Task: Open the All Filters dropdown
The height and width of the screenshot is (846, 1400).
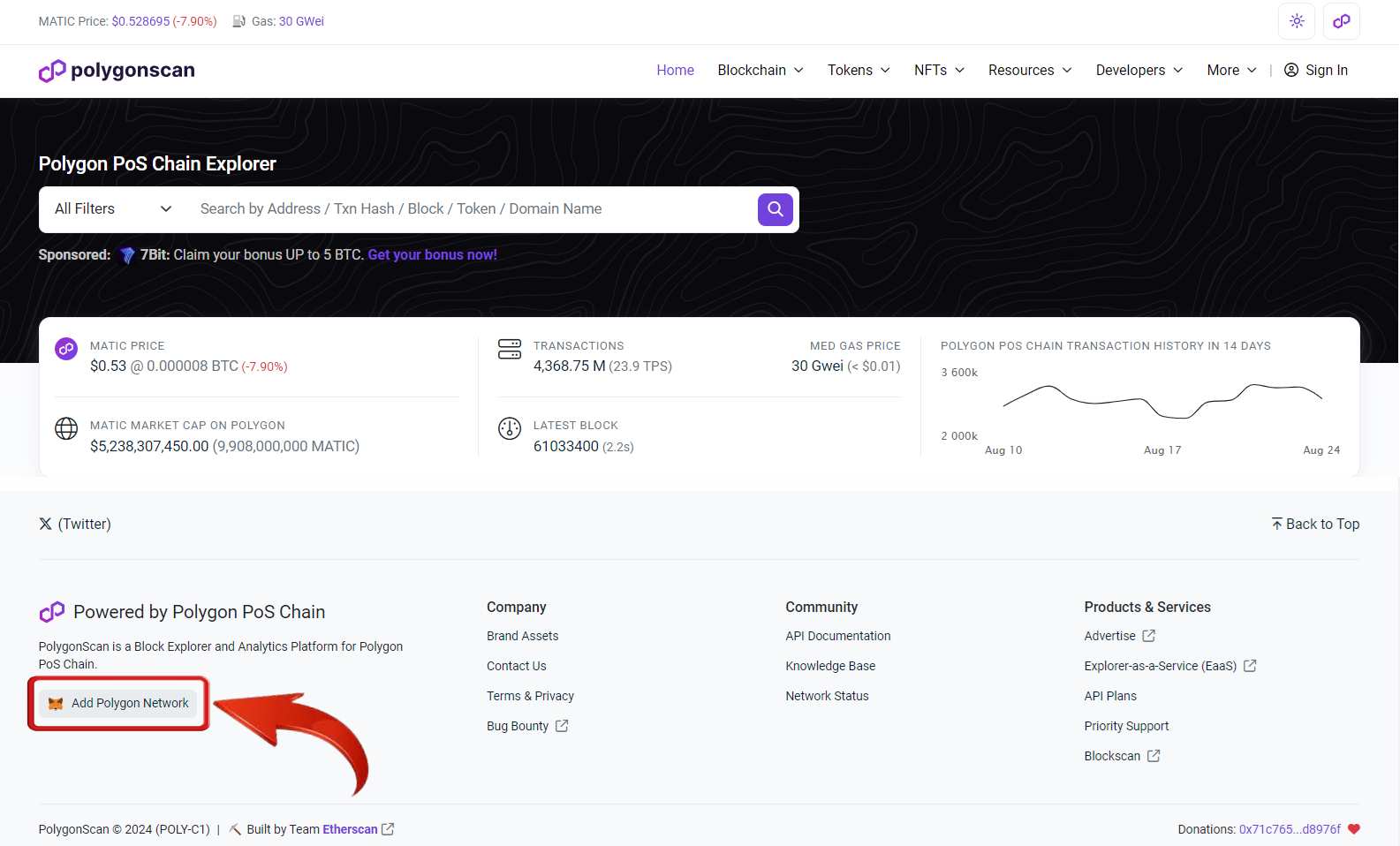Action: (113, 209)
